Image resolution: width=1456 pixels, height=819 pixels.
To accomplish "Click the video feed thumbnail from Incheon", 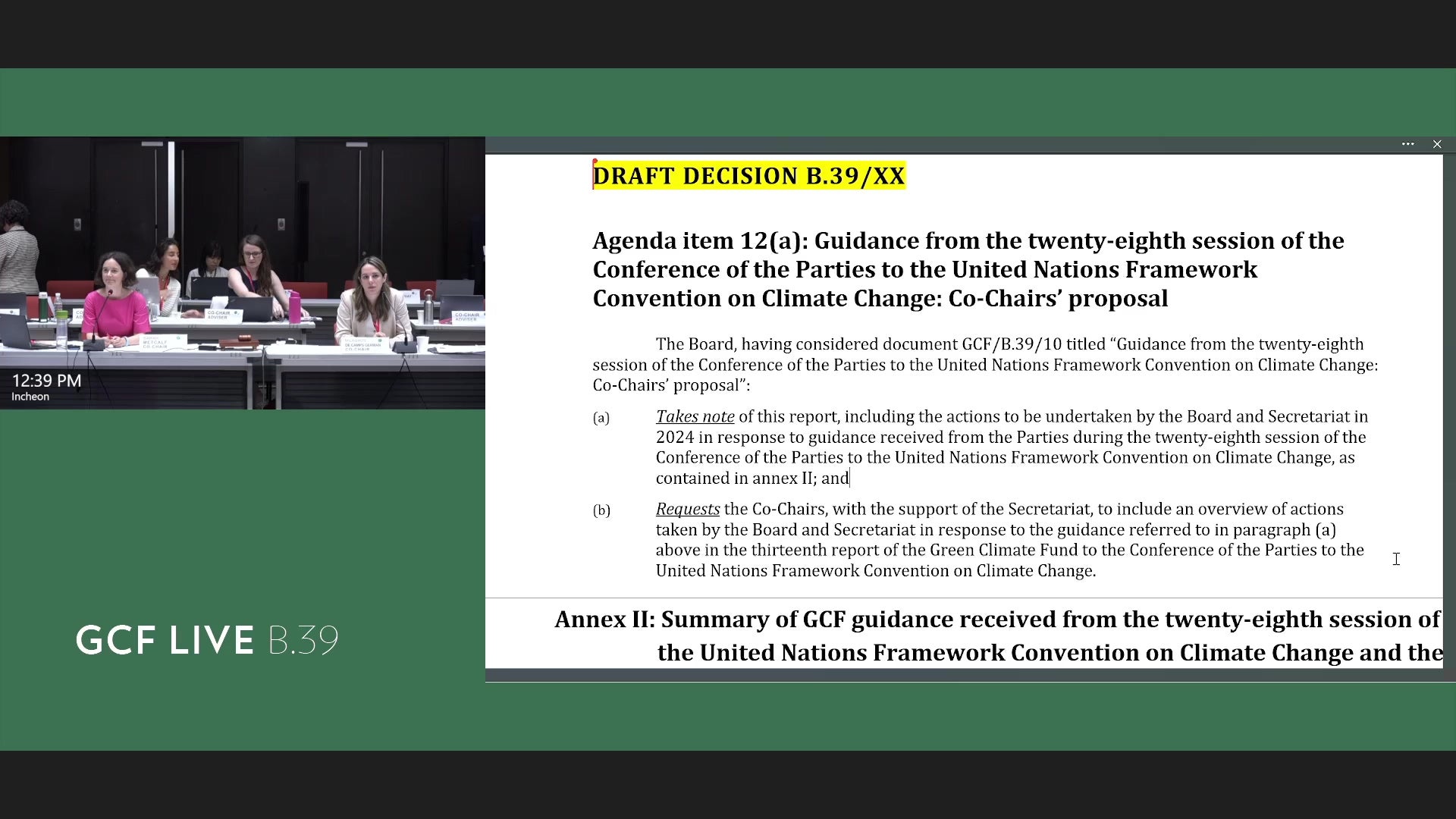I will [x=243, y=273].
